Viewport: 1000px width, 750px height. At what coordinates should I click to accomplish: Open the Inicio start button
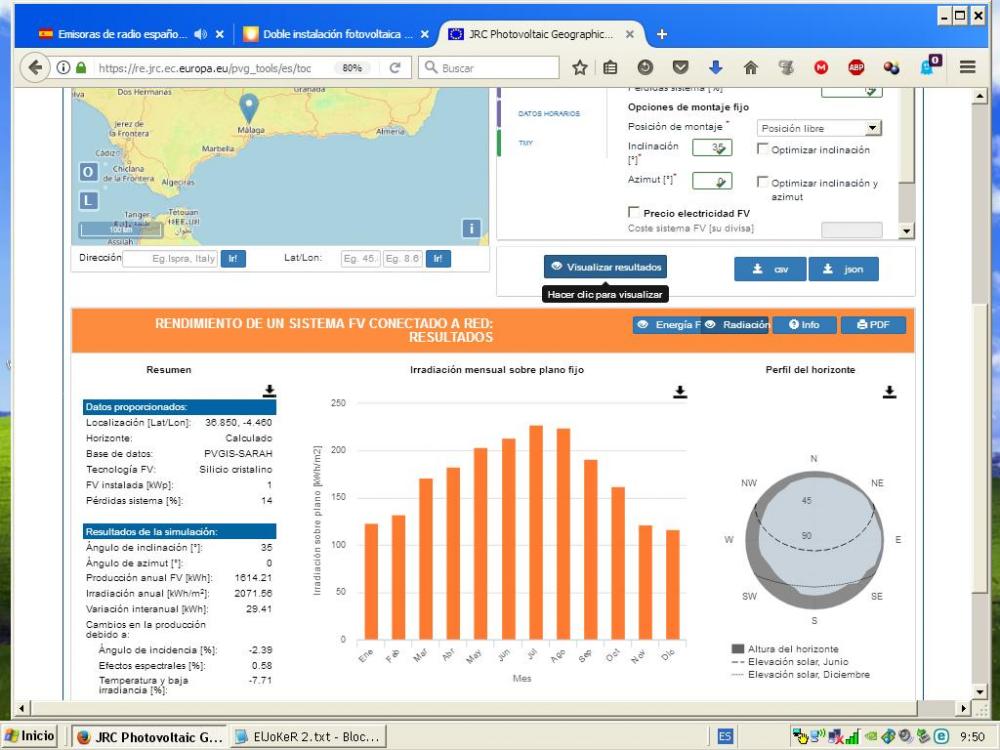point(29,737)
